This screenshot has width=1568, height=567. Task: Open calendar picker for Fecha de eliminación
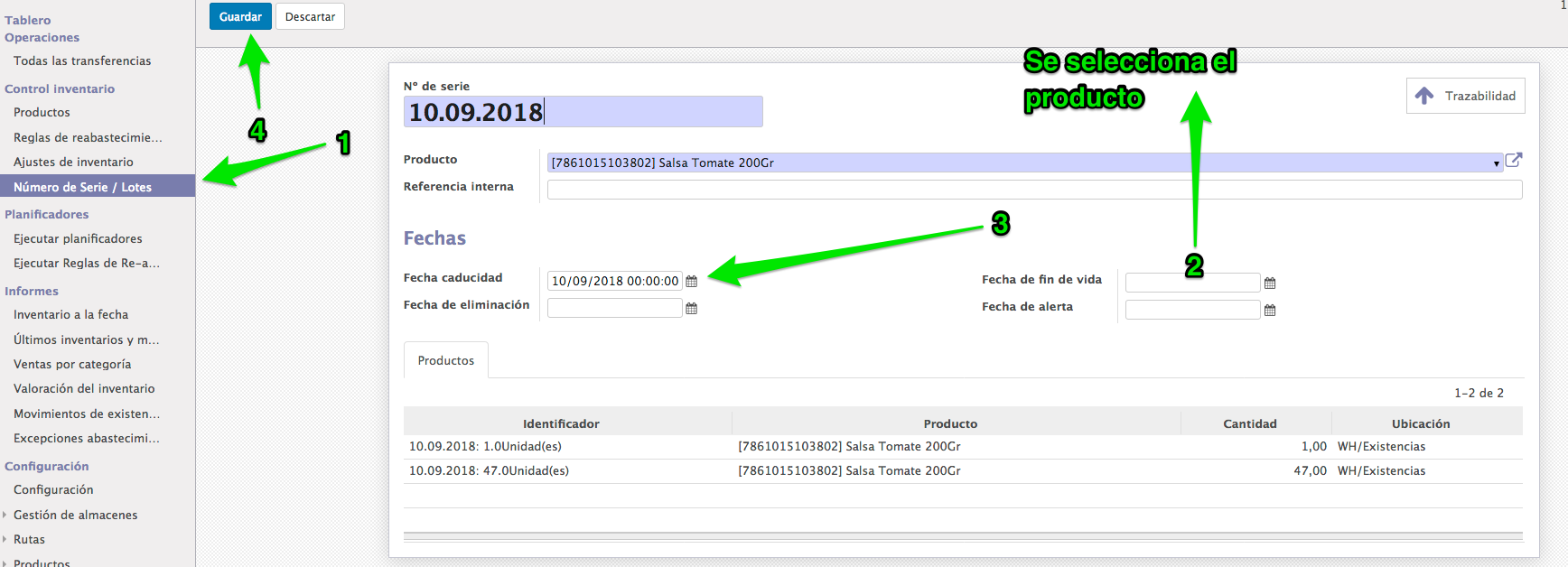692,309
